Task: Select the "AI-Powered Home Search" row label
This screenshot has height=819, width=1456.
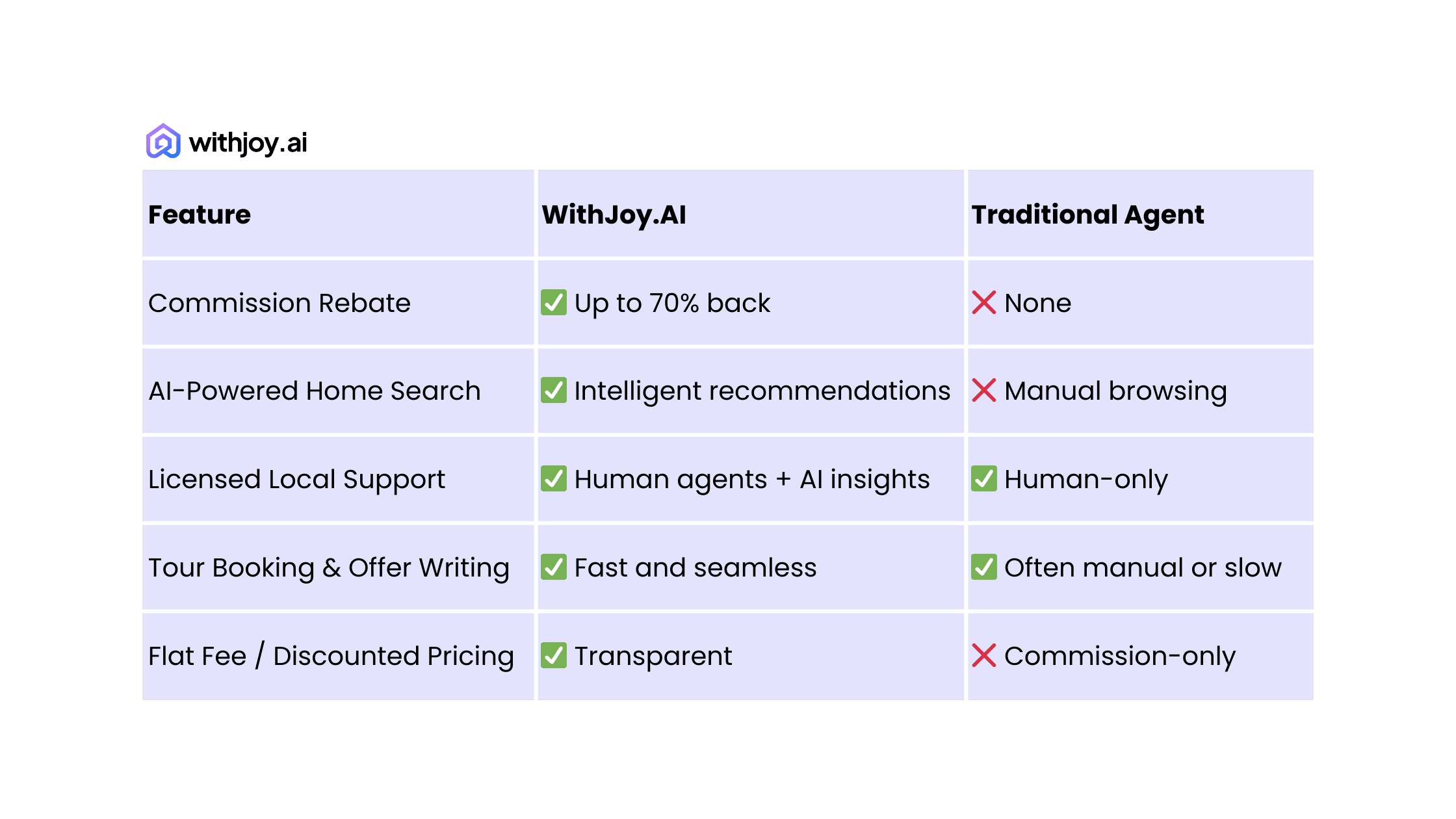Action: click(x=315, y=391)
